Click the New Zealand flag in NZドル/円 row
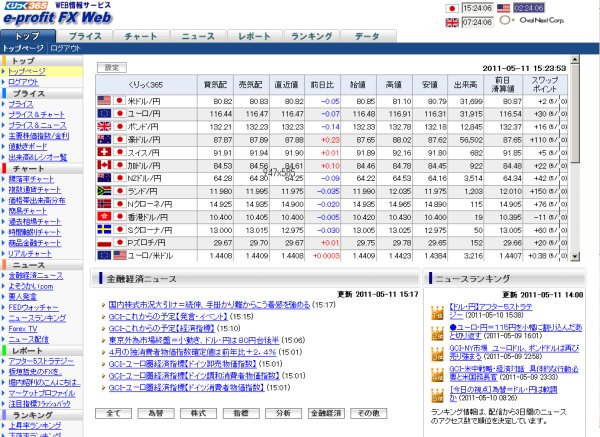The image size is (600, 437). tap(104, 178)
